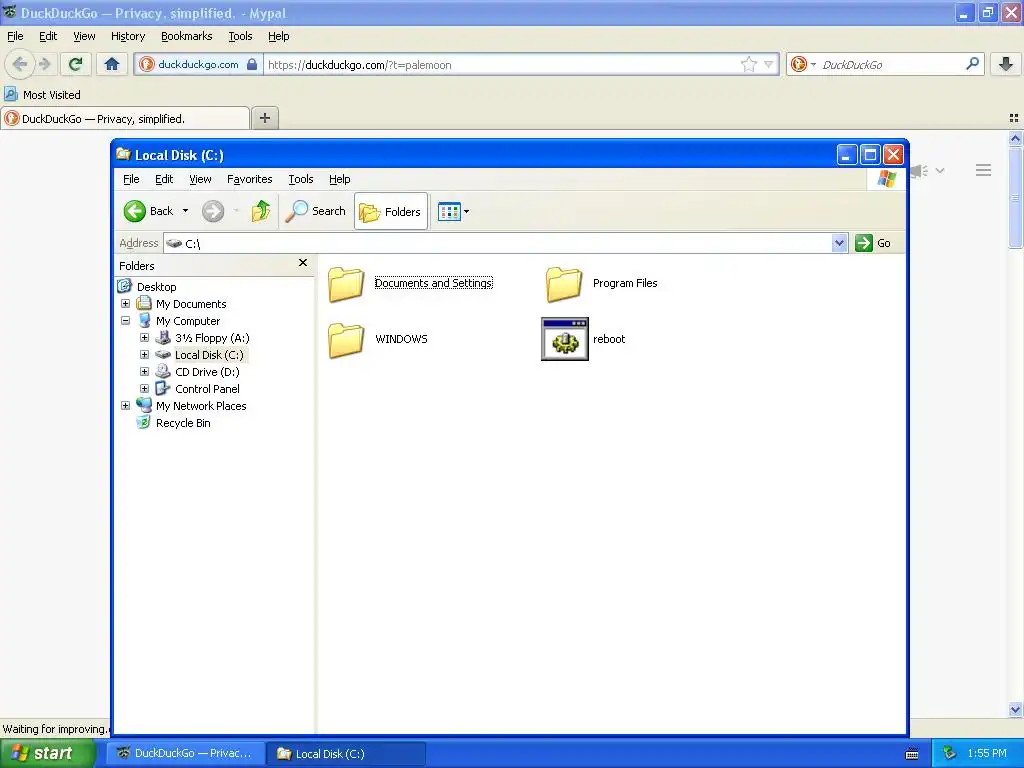Image resolution: width=1024 pixels, height=768 pixels.
Task: Open the URL bar history dropdown arrow
Action: 768,64
